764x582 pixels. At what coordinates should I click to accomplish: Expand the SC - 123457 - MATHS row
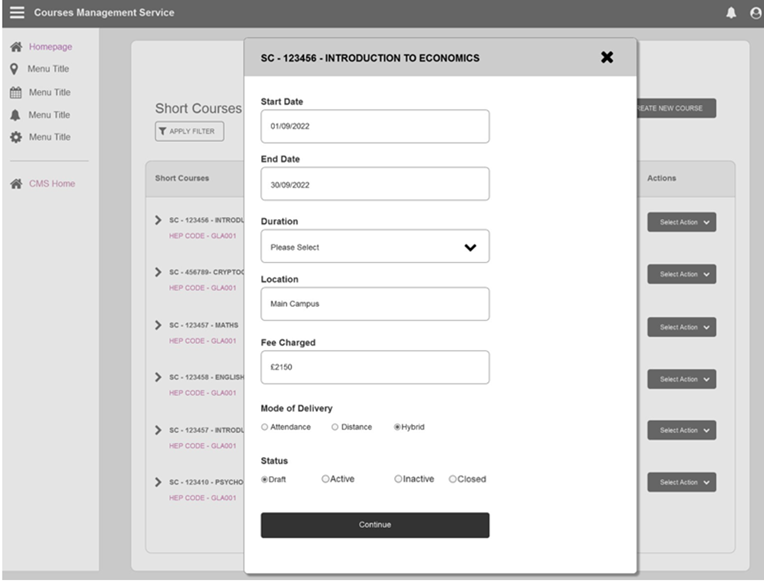[x=158, y=324]
